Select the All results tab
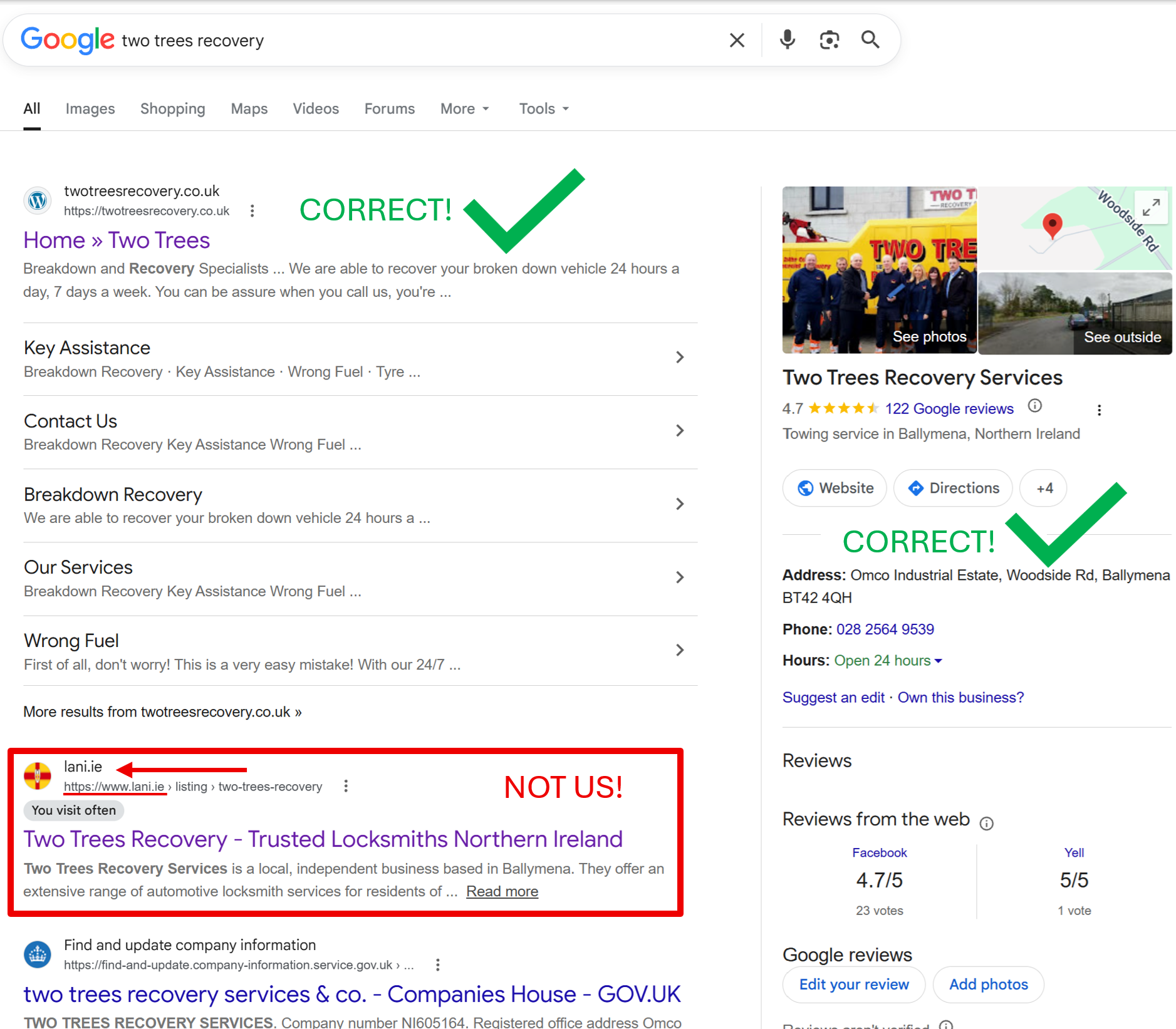 (x=32, y=109)
